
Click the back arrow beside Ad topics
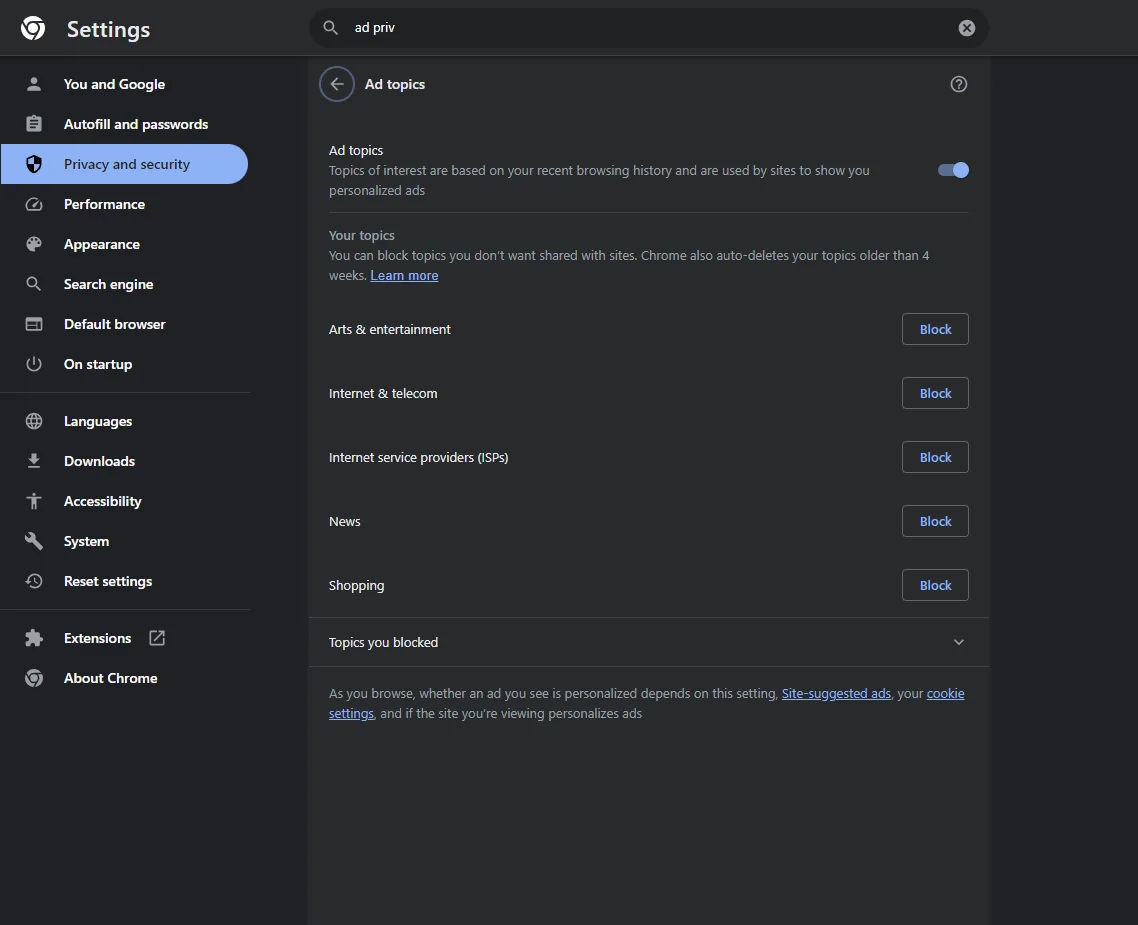click(337, 85)
